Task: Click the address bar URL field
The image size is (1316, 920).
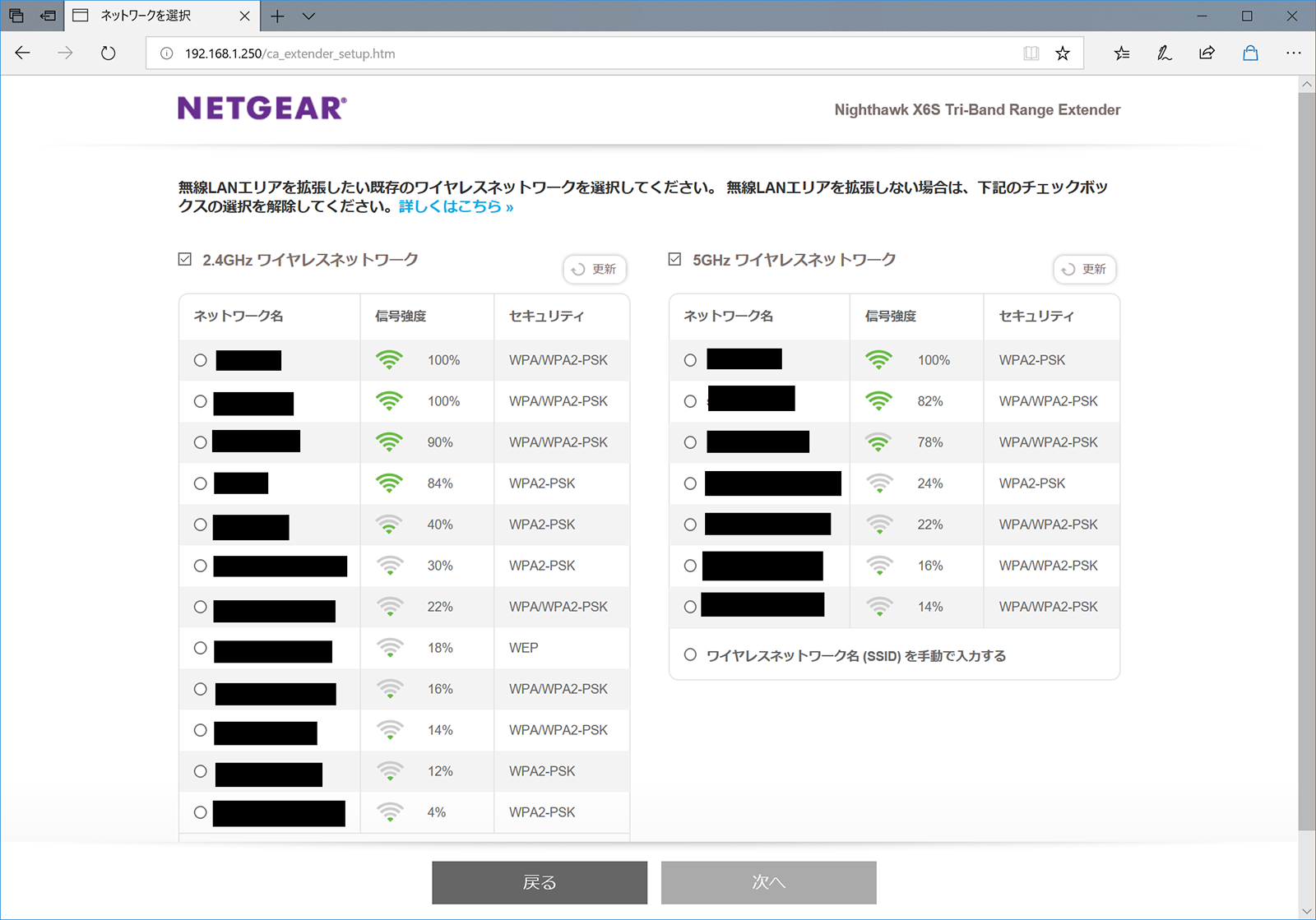Action: coord(576,53)
